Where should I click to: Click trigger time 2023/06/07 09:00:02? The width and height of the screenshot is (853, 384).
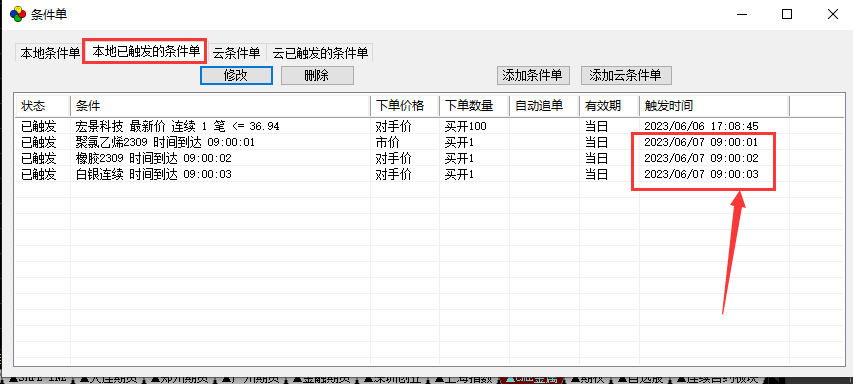coord(701,159)
